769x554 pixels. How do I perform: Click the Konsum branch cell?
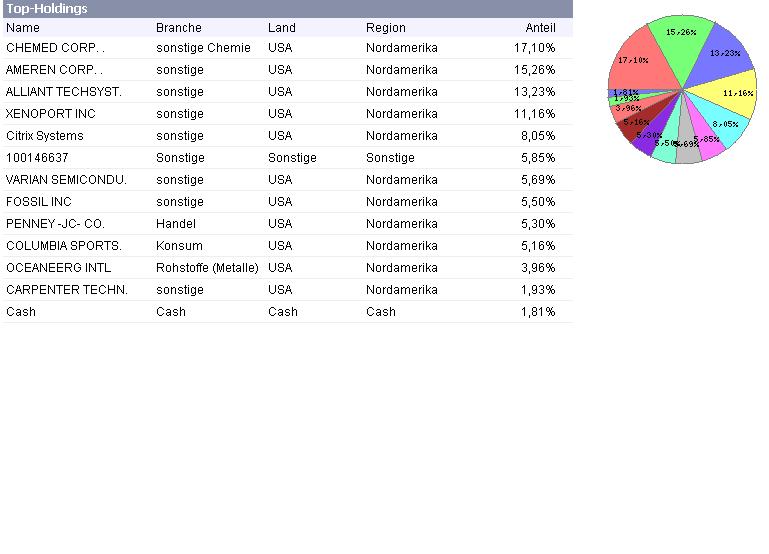tap(179, 246)
